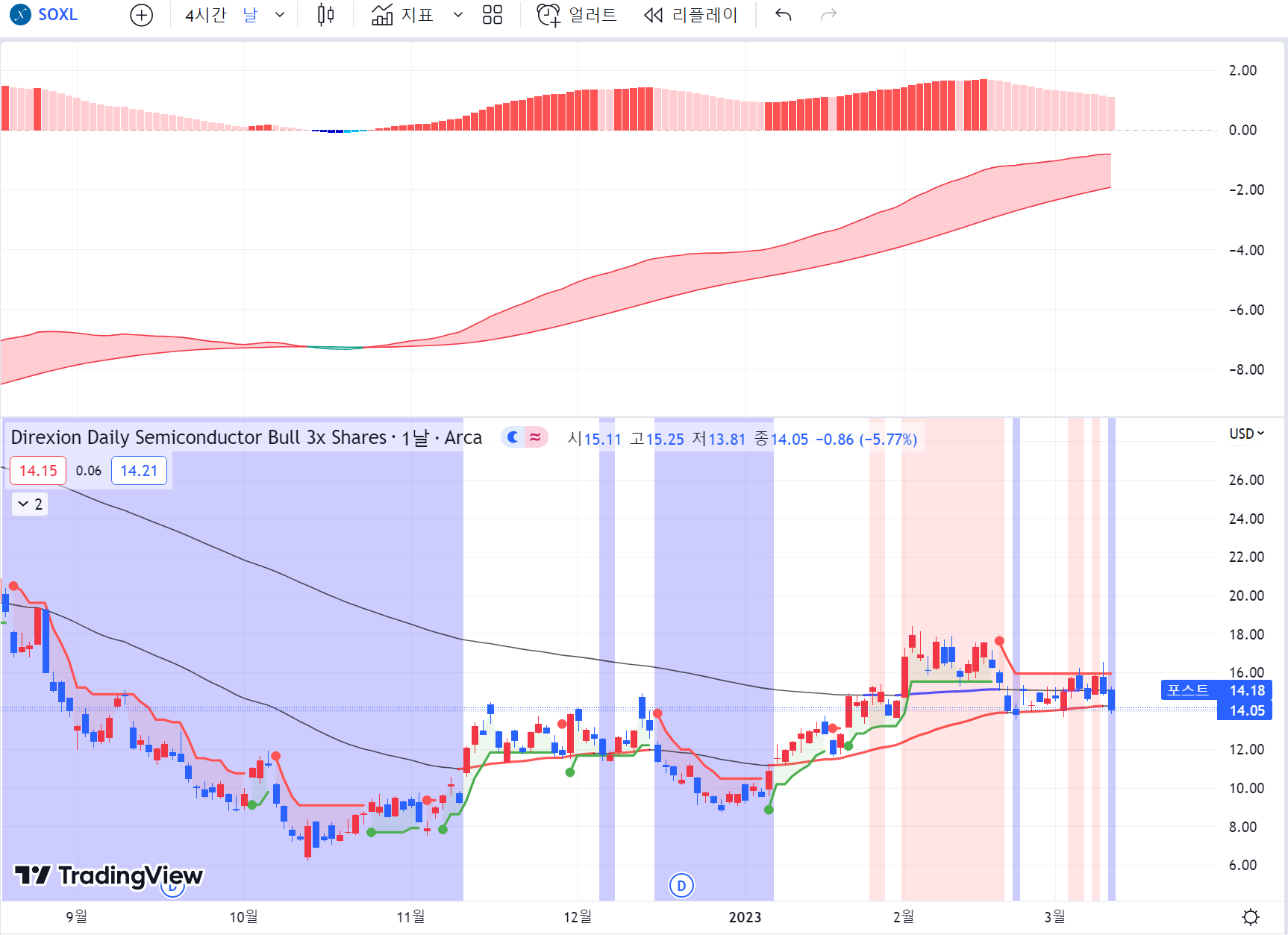
Task: Open the 지표 indicators menu
Action: pos(403,15)
